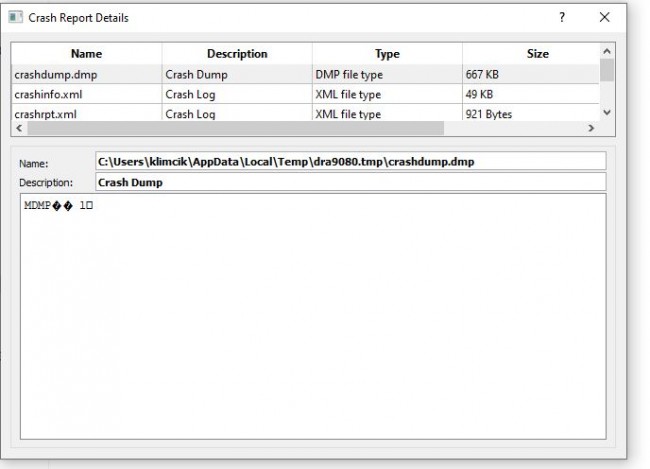Open the help question mark button
This screenshot has width=650, height=469.
tap(562, 17)
